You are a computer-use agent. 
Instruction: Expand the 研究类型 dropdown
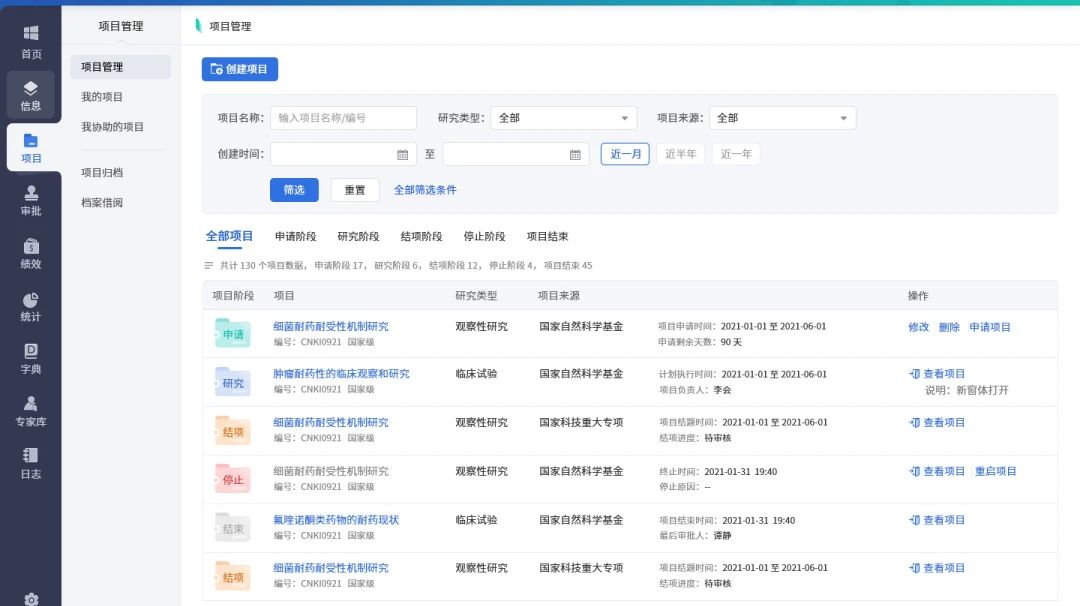(563, 118)
